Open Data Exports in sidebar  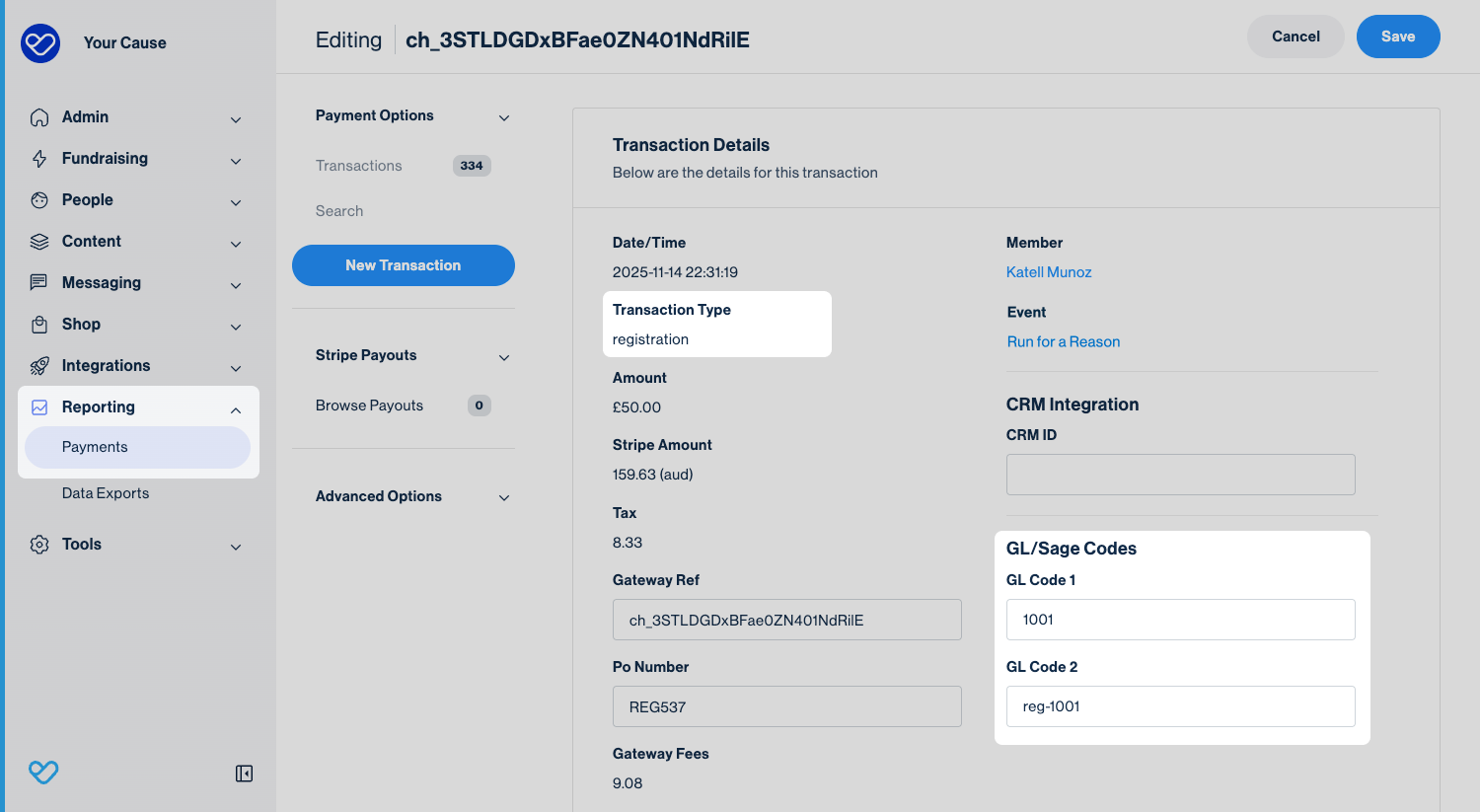coord(106,493)
